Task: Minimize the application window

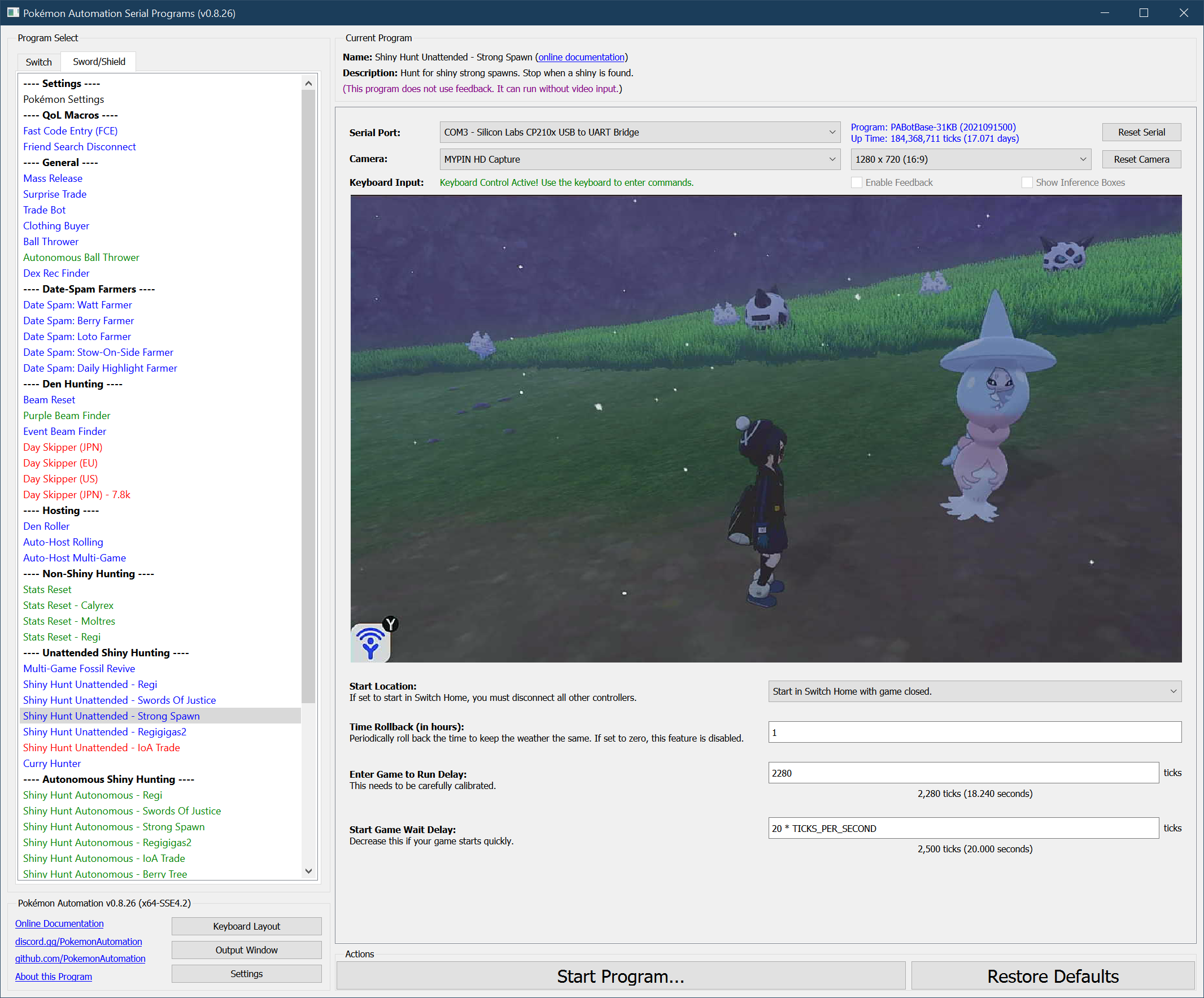Action: tap(1104, 12)
